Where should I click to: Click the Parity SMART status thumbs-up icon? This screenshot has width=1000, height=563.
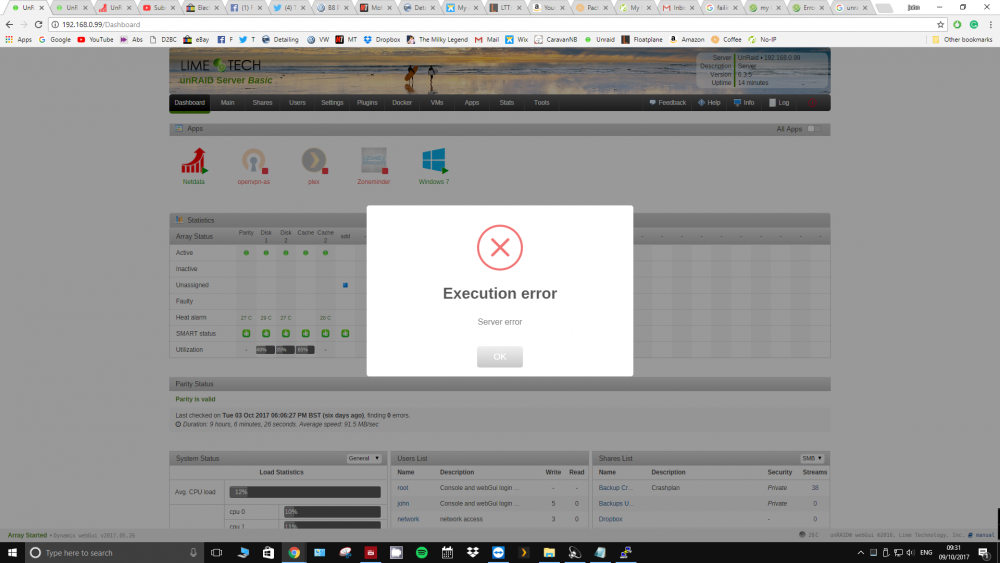click(x=246, y=333)
